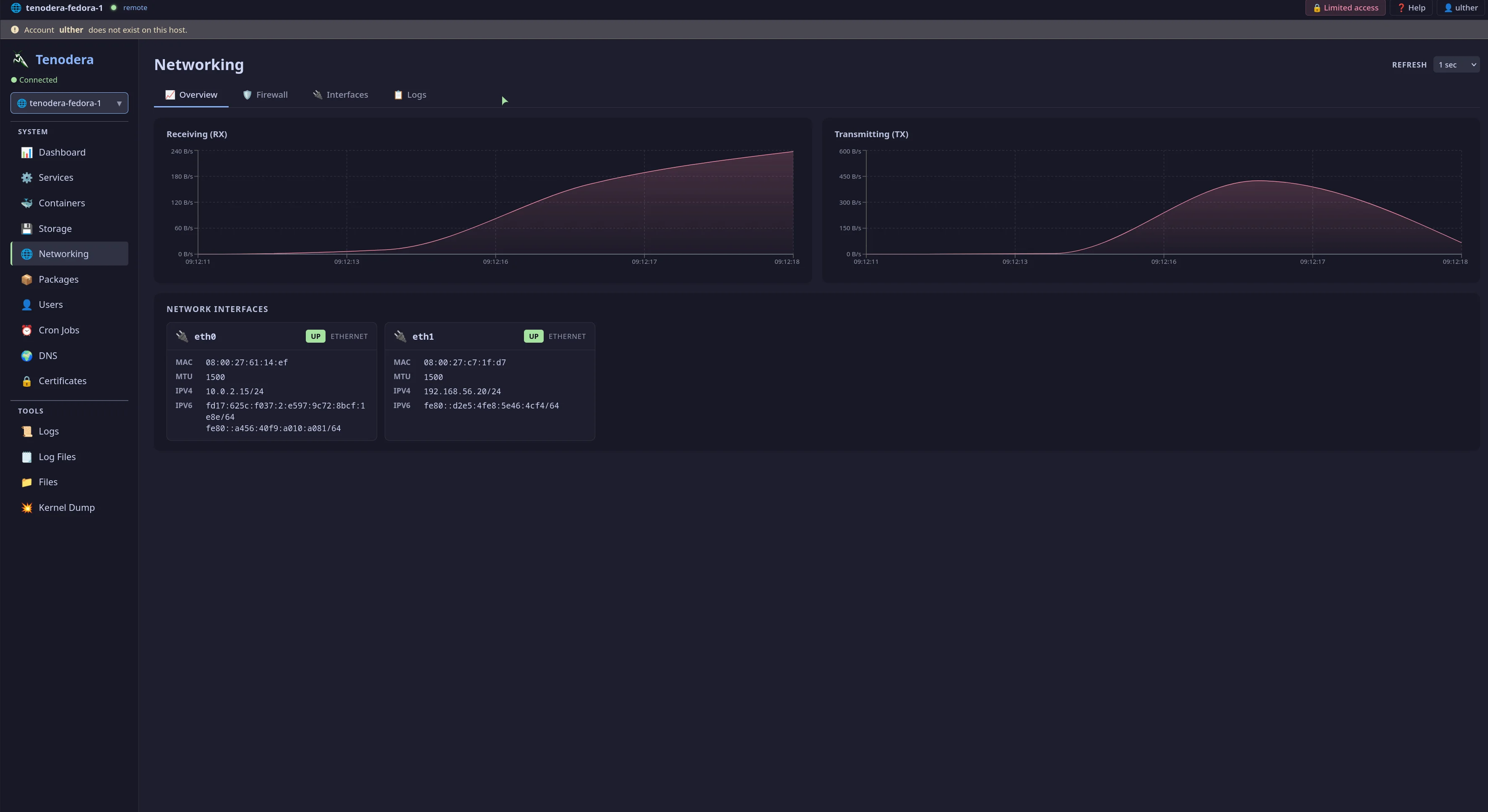
Task: Select the Storage floppy disk icon
Action: 26,229
